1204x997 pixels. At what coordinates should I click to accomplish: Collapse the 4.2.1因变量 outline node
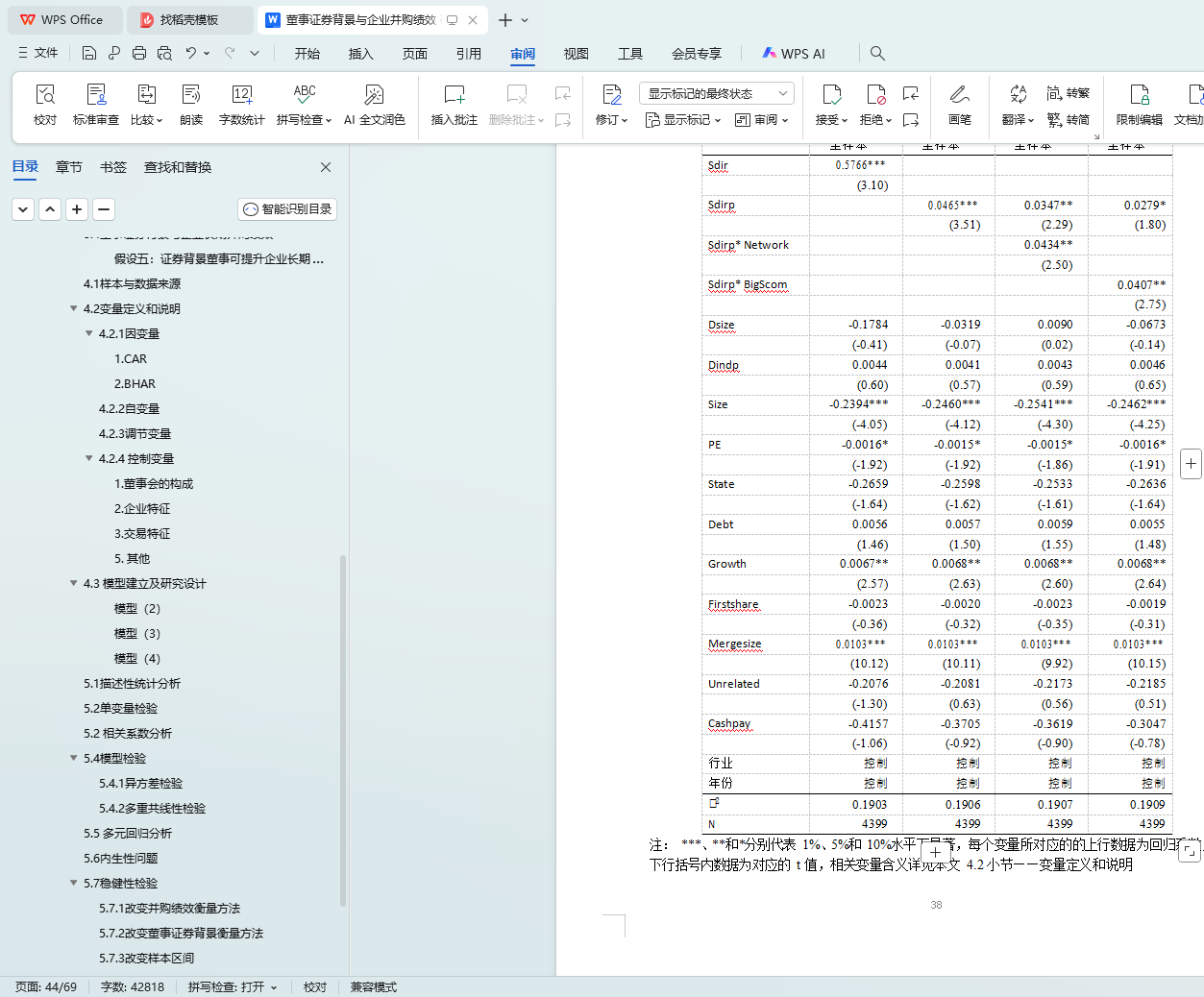(88, 333)
